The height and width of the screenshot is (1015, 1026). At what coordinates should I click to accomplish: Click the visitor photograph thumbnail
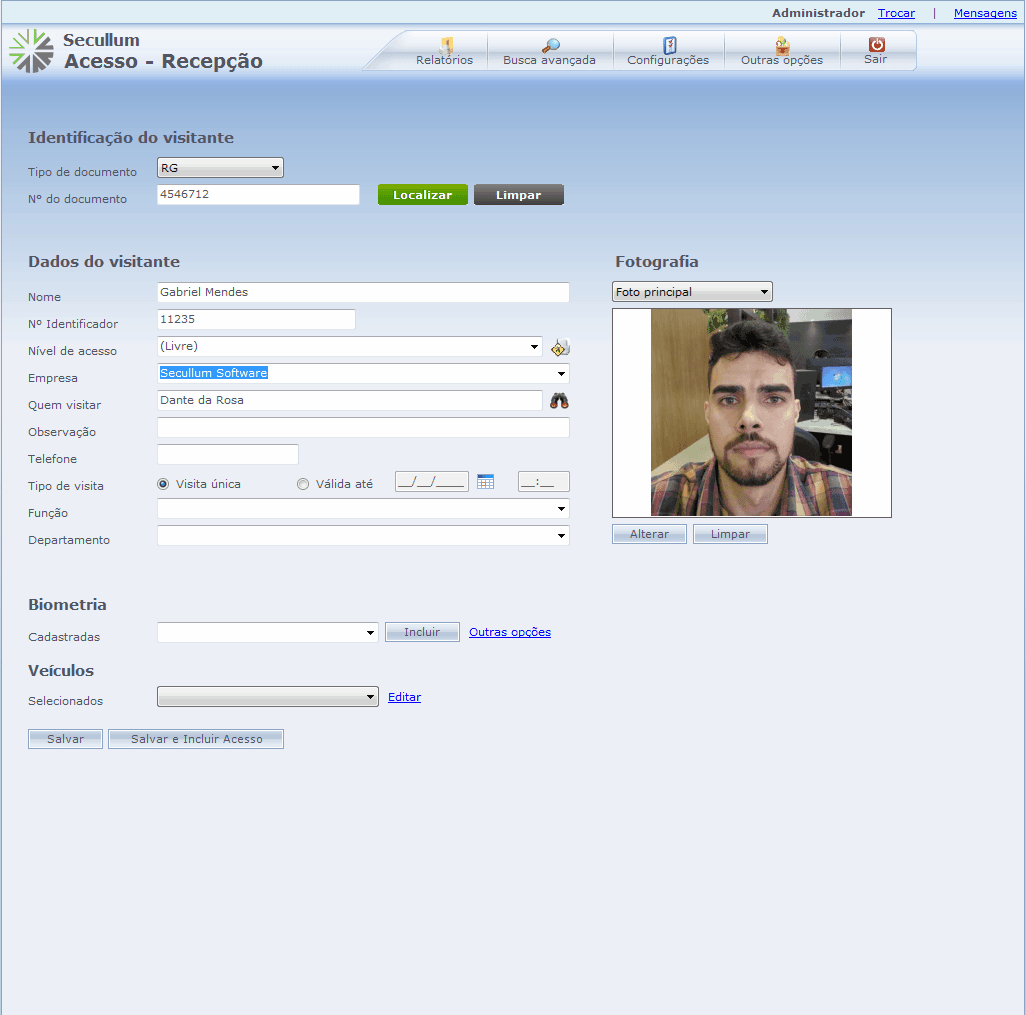(x=751, y=412)
